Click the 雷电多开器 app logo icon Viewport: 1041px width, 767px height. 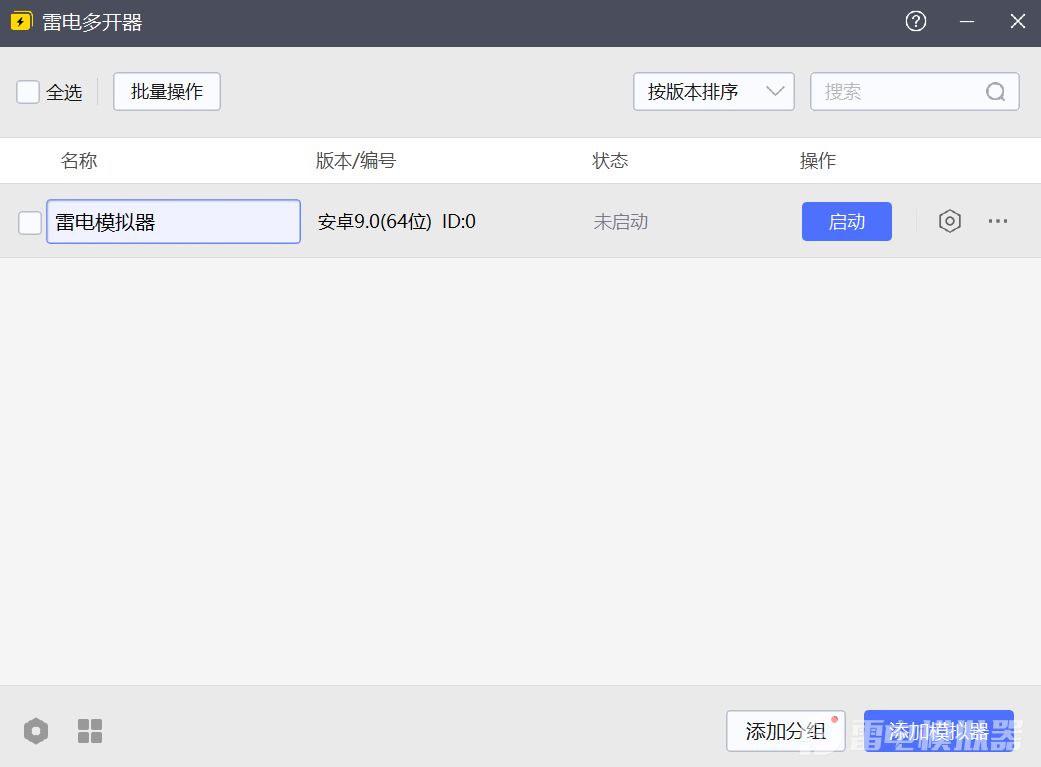click(21, 22)
